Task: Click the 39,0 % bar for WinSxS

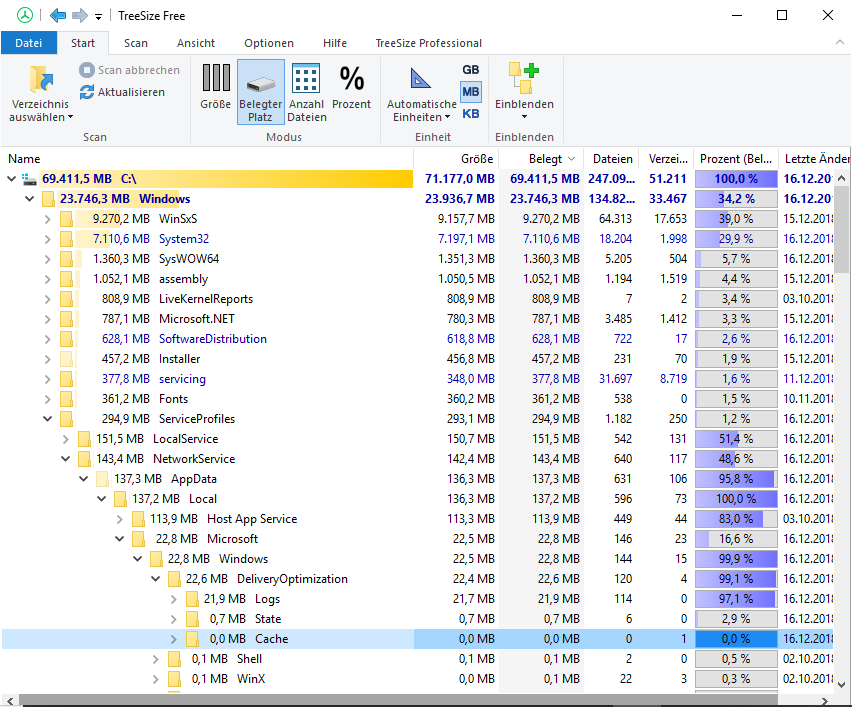Action: [736, 219]
